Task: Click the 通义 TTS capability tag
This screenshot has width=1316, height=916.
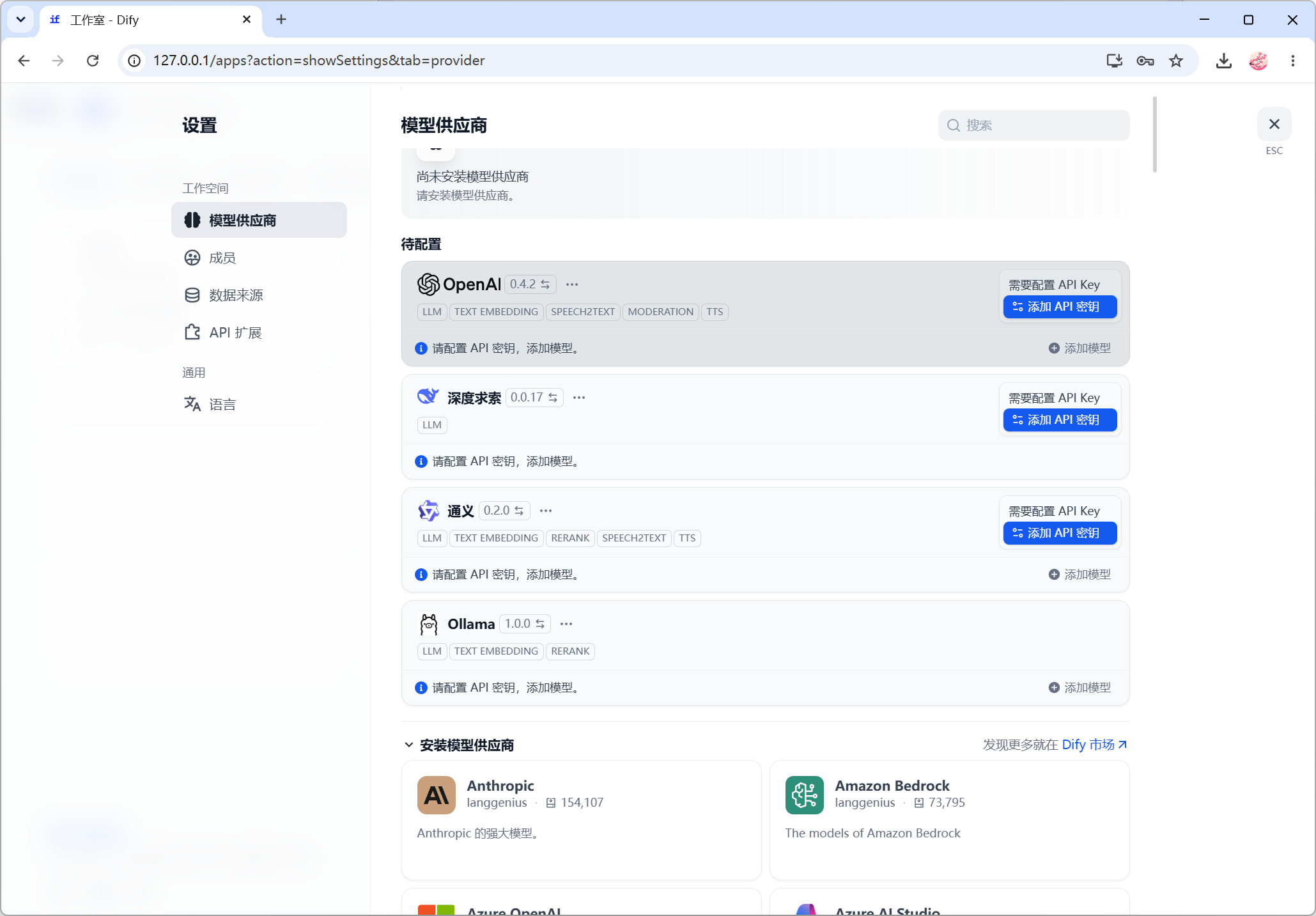Action: (x=687, y=538)
